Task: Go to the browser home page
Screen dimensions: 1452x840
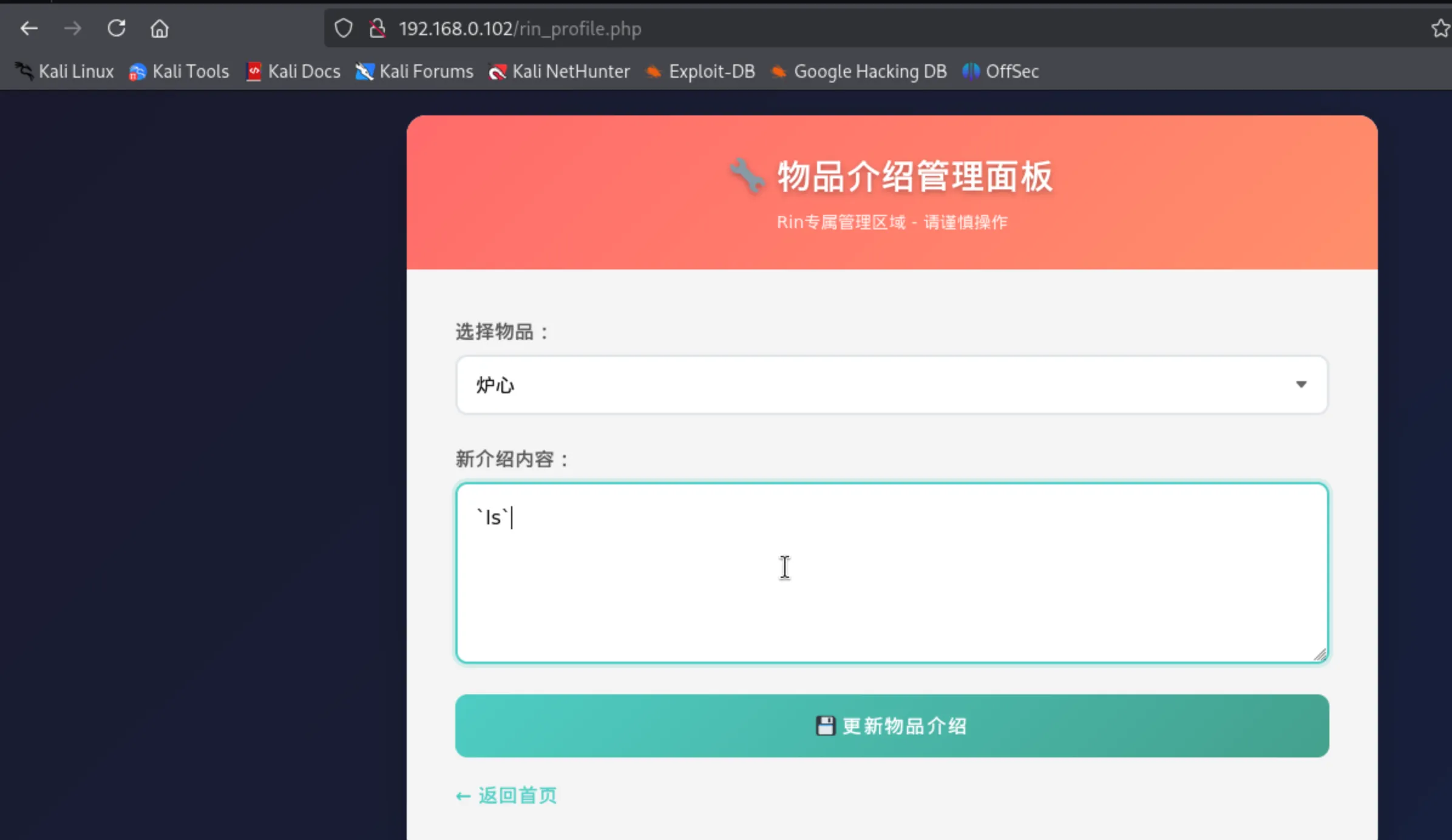Action: coord(159,29)
